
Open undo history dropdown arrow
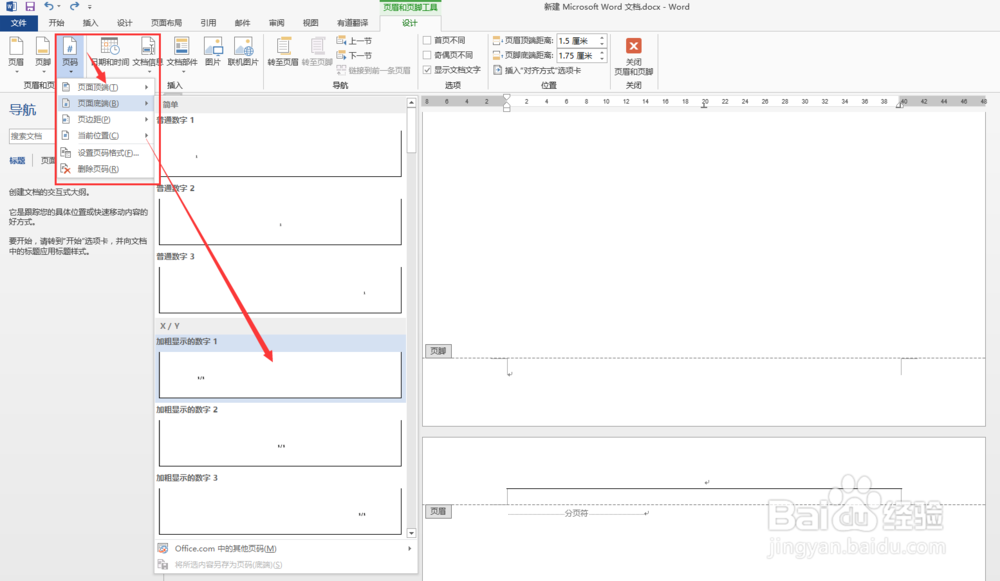click(59, 6)
